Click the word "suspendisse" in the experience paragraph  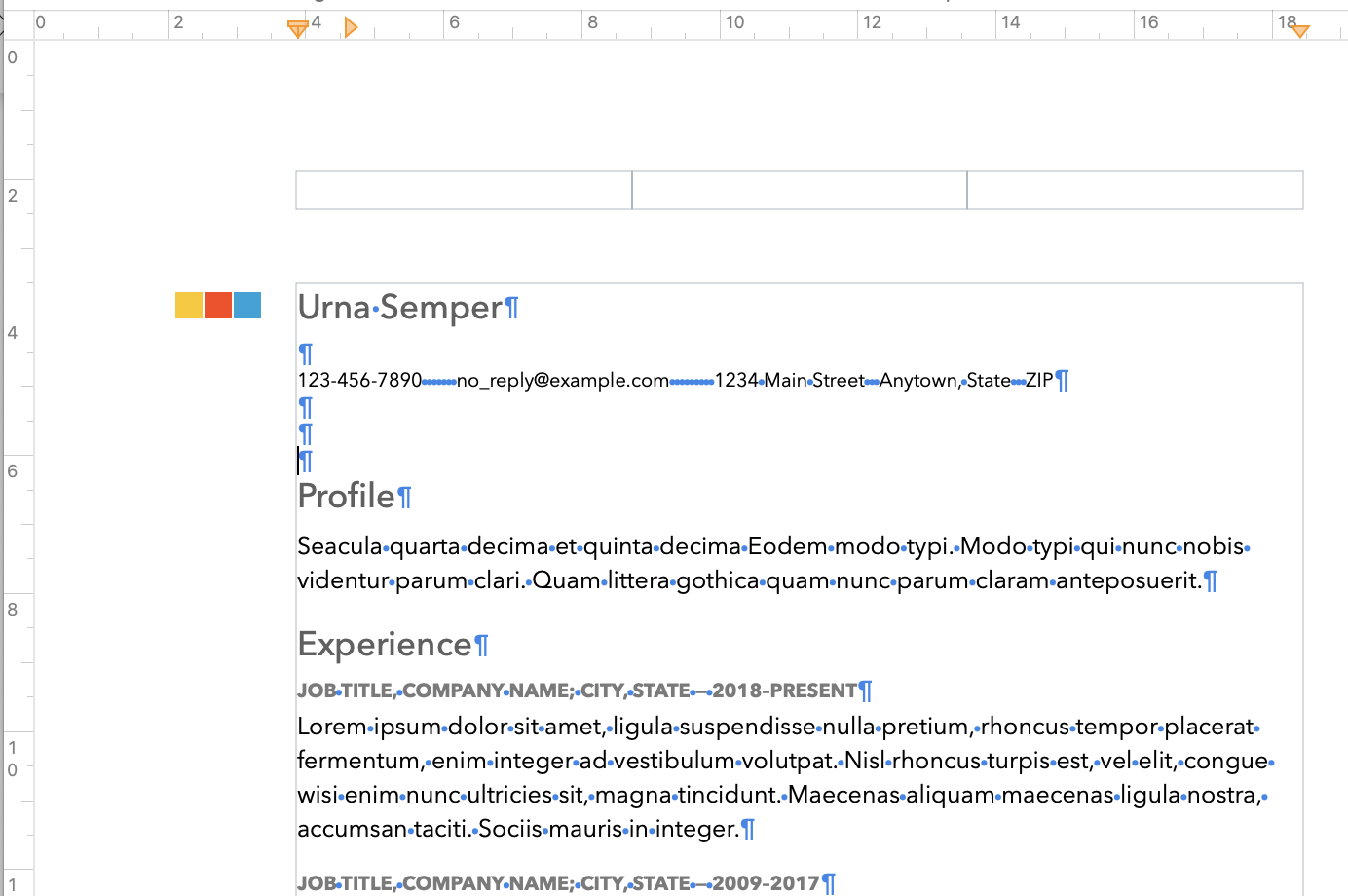coord(747,727)
